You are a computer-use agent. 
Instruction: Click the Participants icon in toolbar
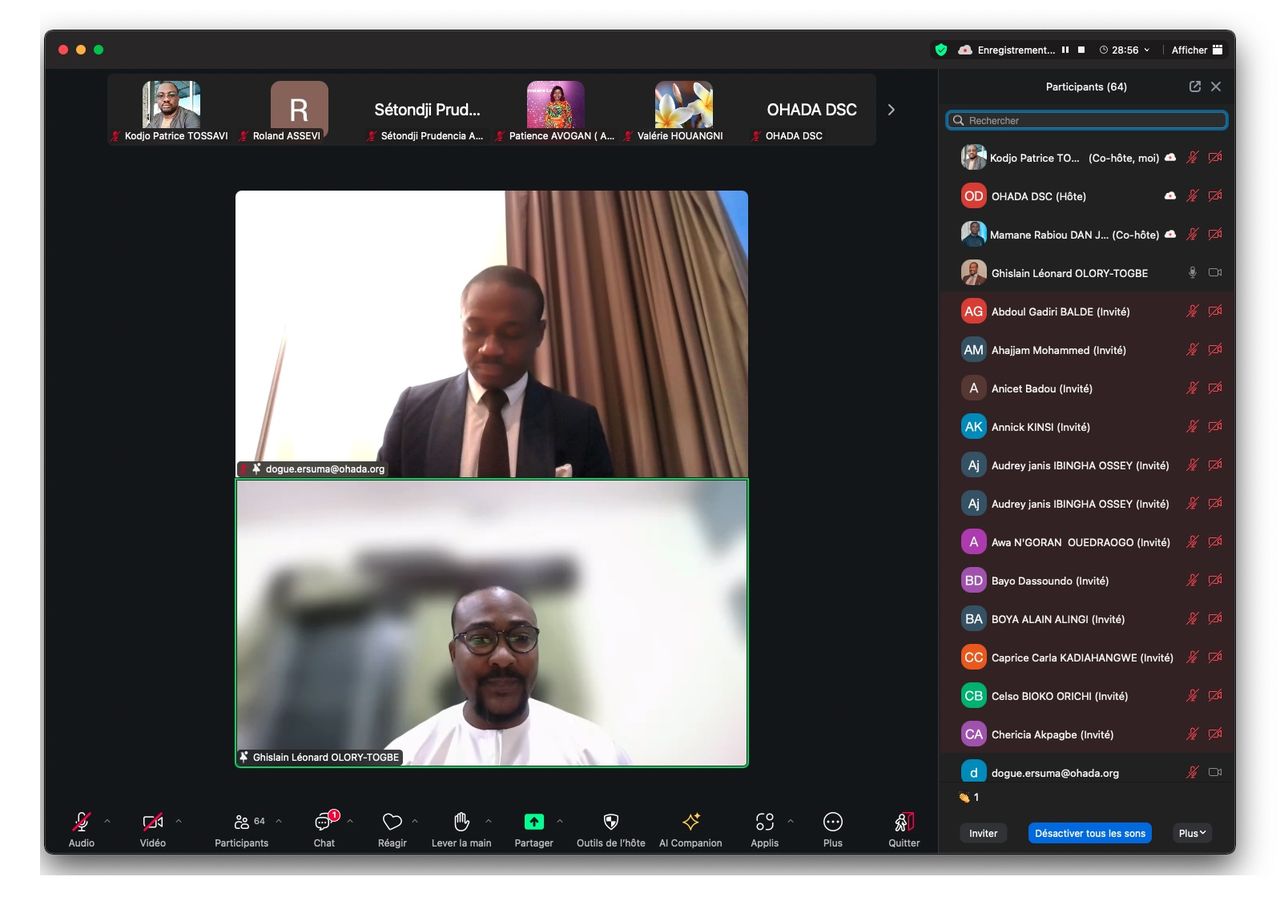click(x=241, y=822)
